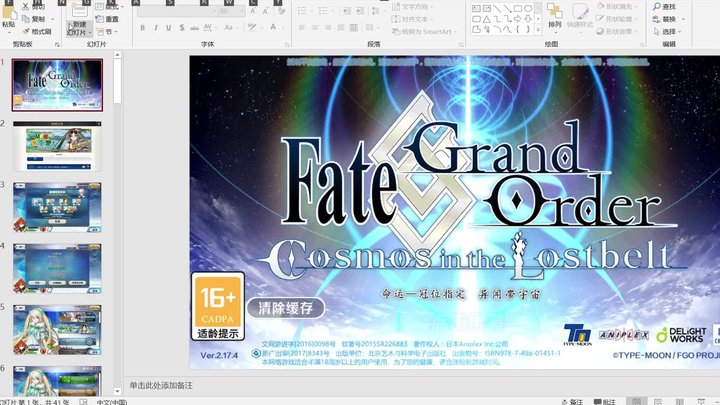Click the Arrange (排列) button
This screenshot has height=405, width=720.
[x=555, y=16]
